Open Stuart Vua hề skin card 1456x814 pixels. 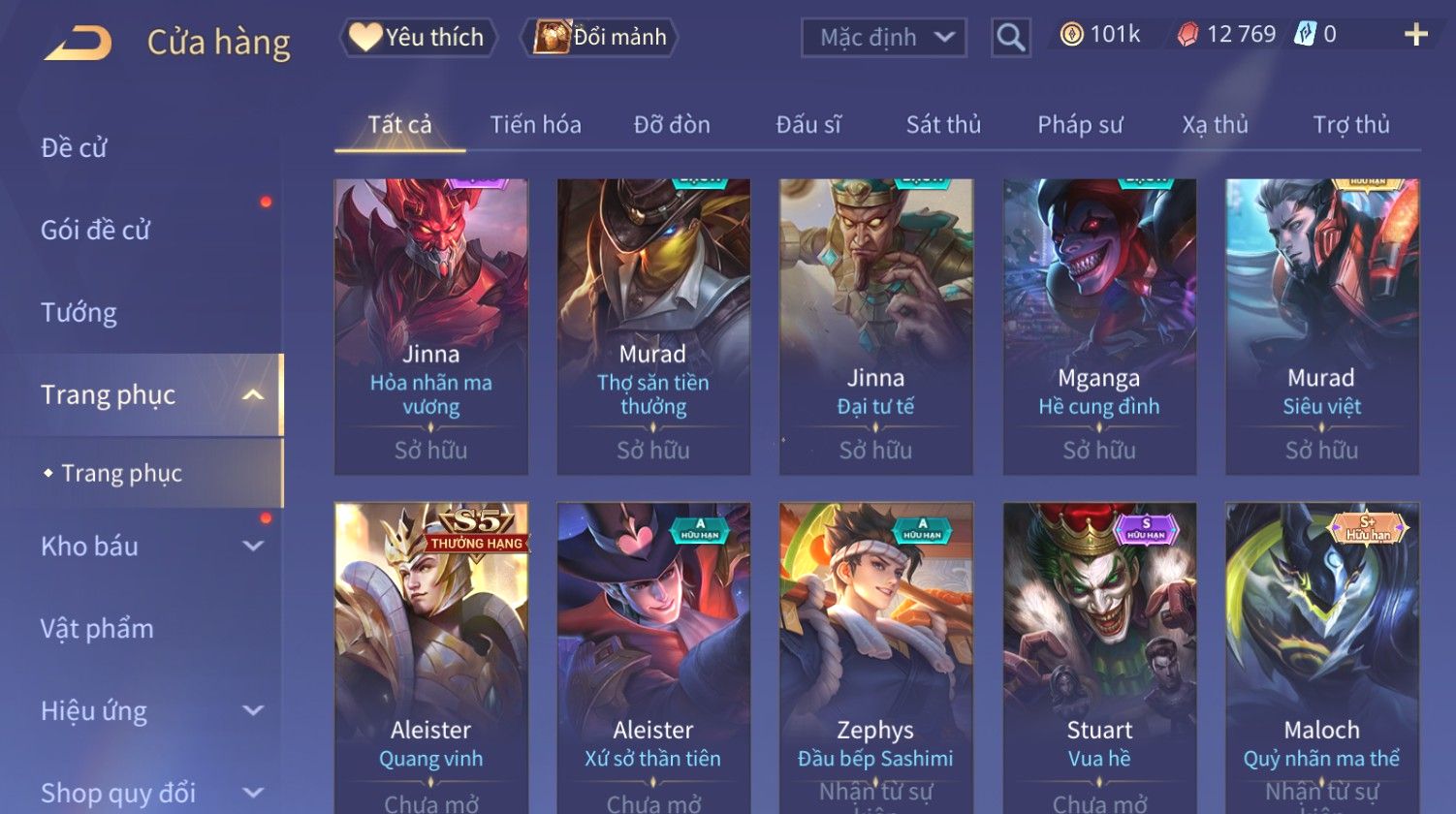point(1099,658)
